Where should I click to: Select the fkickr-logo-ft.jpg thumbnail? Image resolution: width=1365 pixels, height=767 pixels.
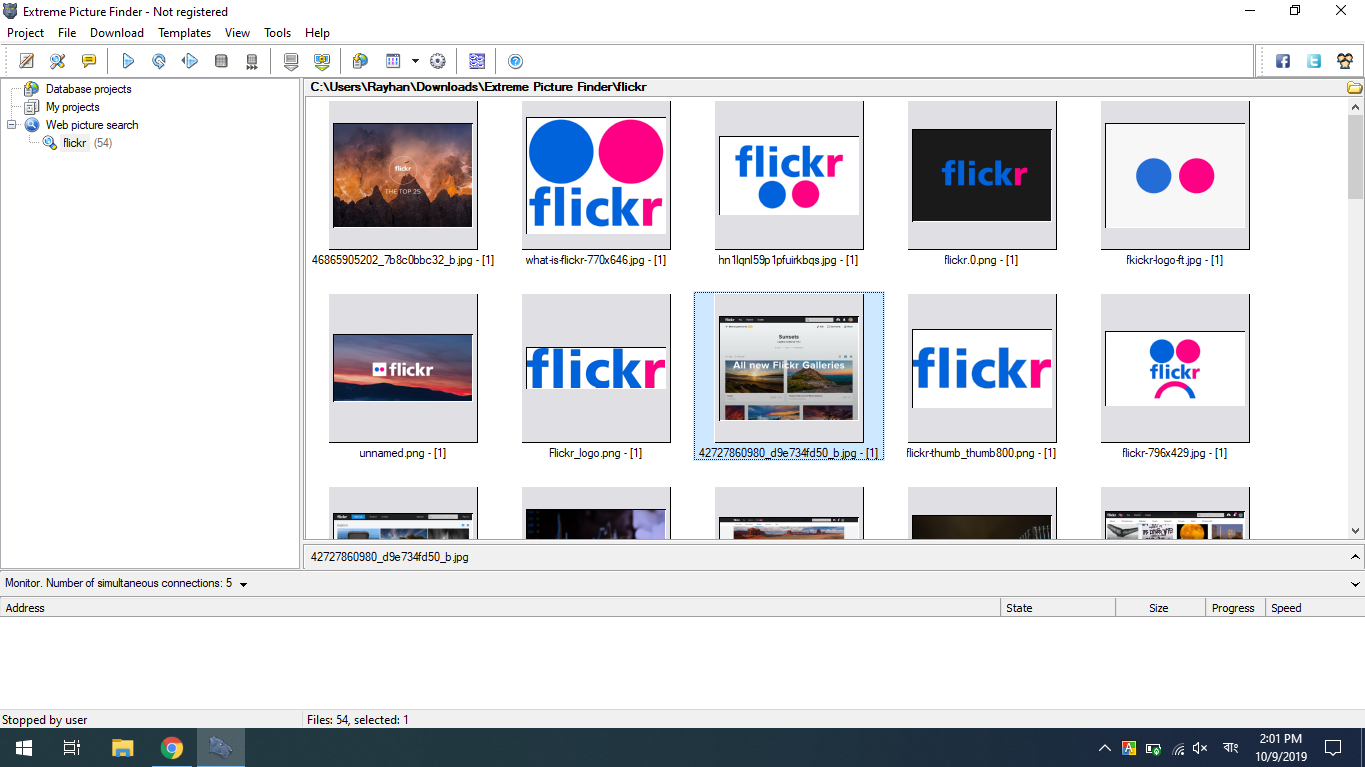coord(1175,175)
